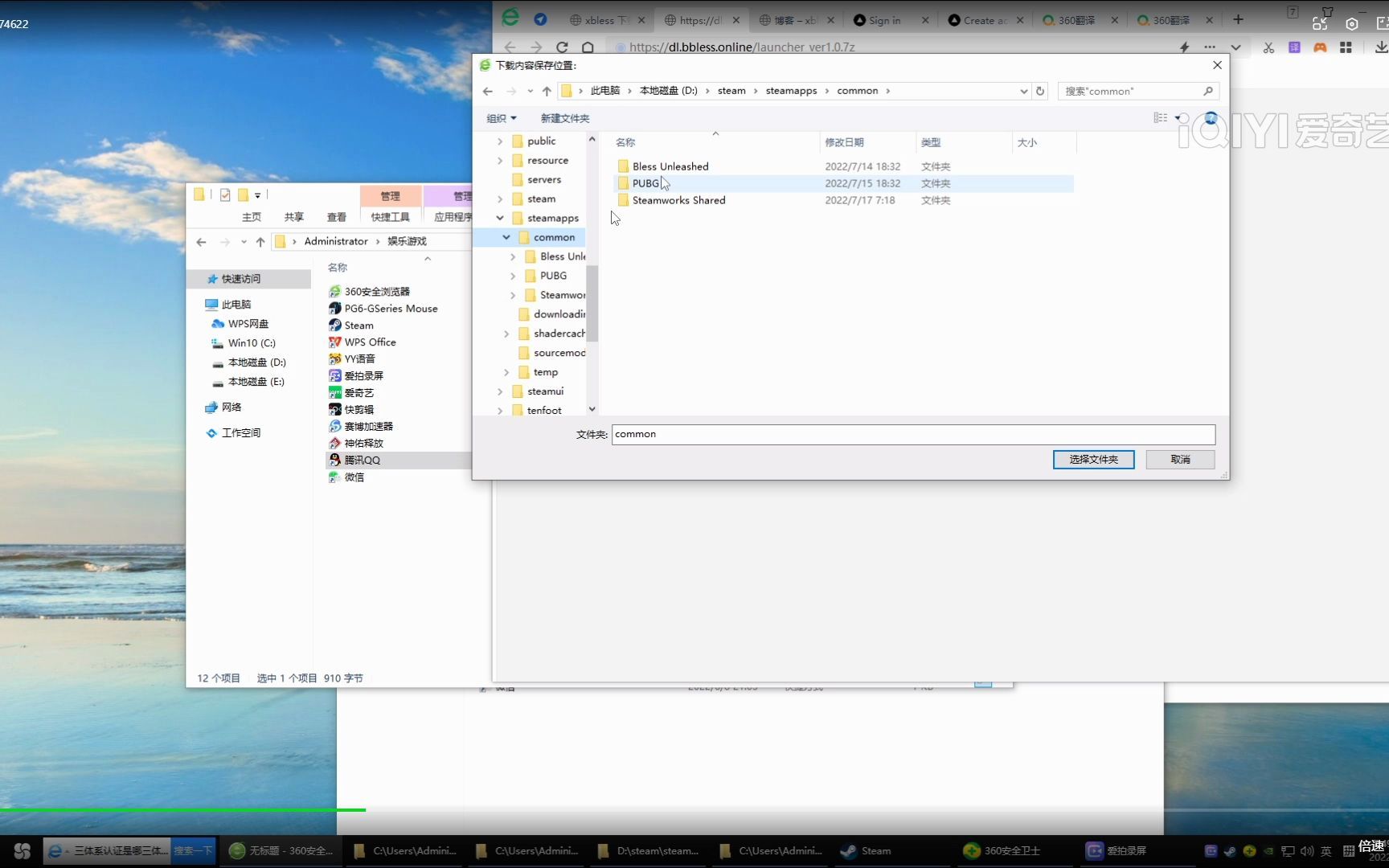Viewport: 1389px width, 868px height.
Task: Expand the public tree node
Action: (x=500, y=141)
